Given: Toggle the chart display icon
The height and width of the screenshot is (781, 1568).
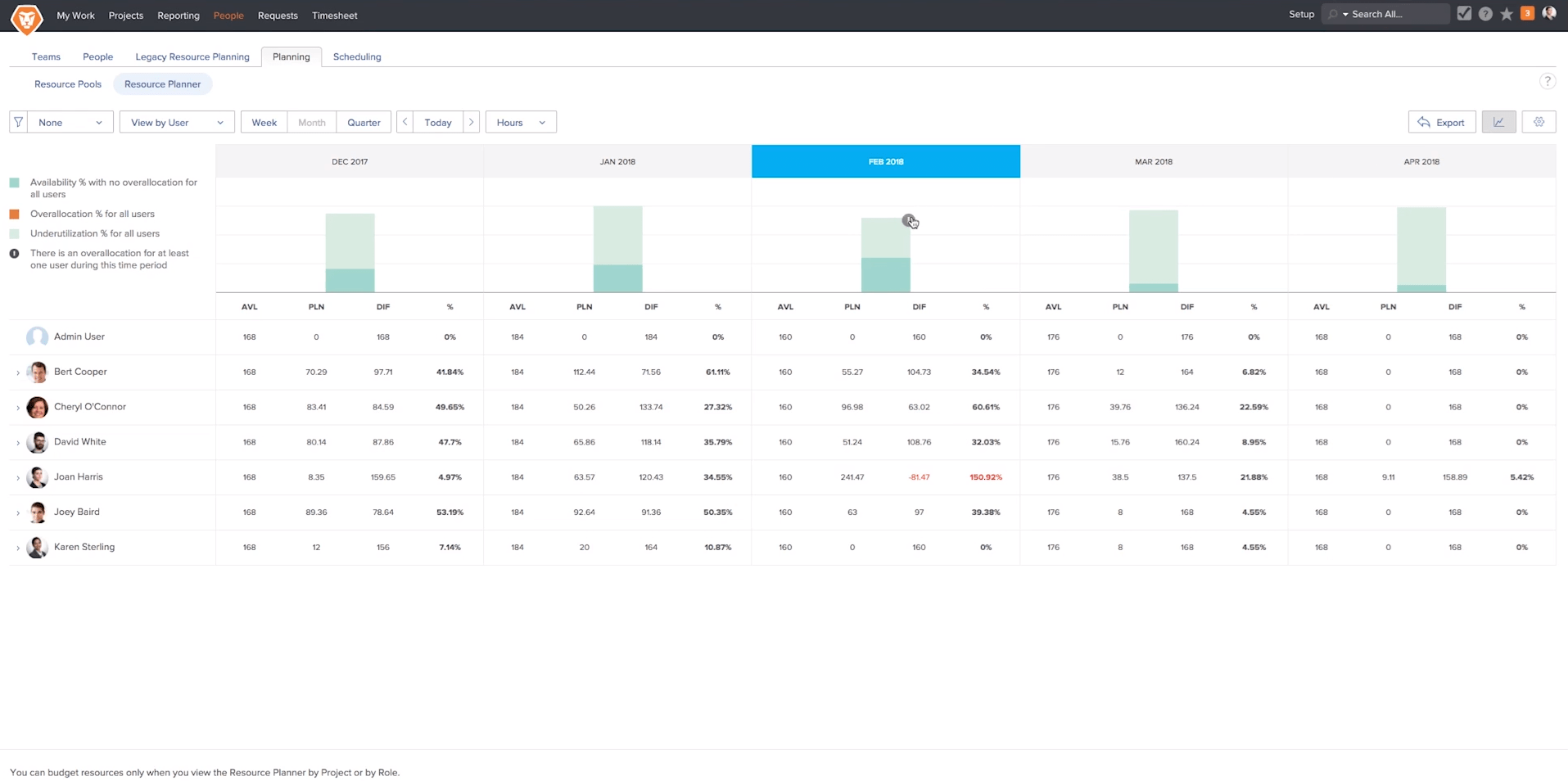Looking at the screenshot, I should [1498, 122].
